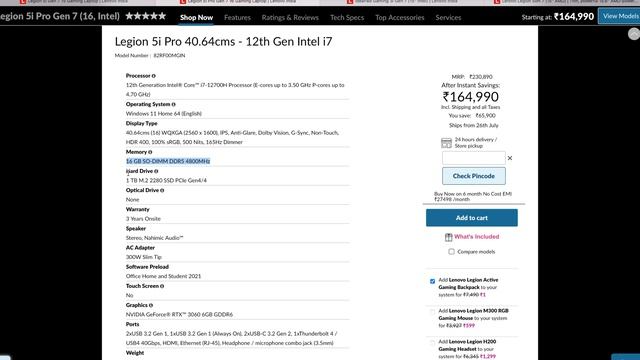
Task: Tick the Compare models checkbox
Action: tap(451, 252)
